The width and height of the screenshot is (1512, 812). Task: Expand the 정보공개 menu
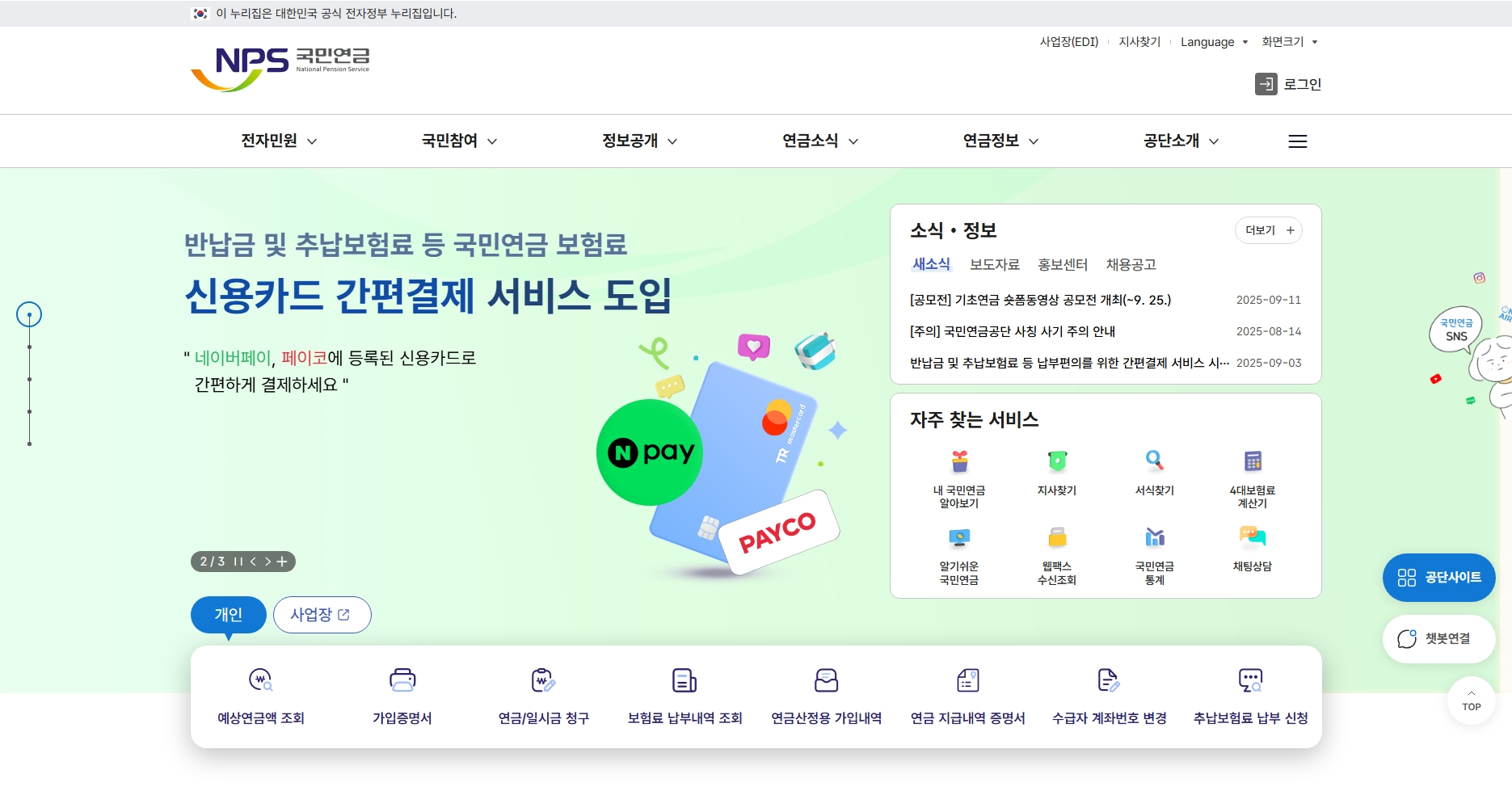(639, 141)
